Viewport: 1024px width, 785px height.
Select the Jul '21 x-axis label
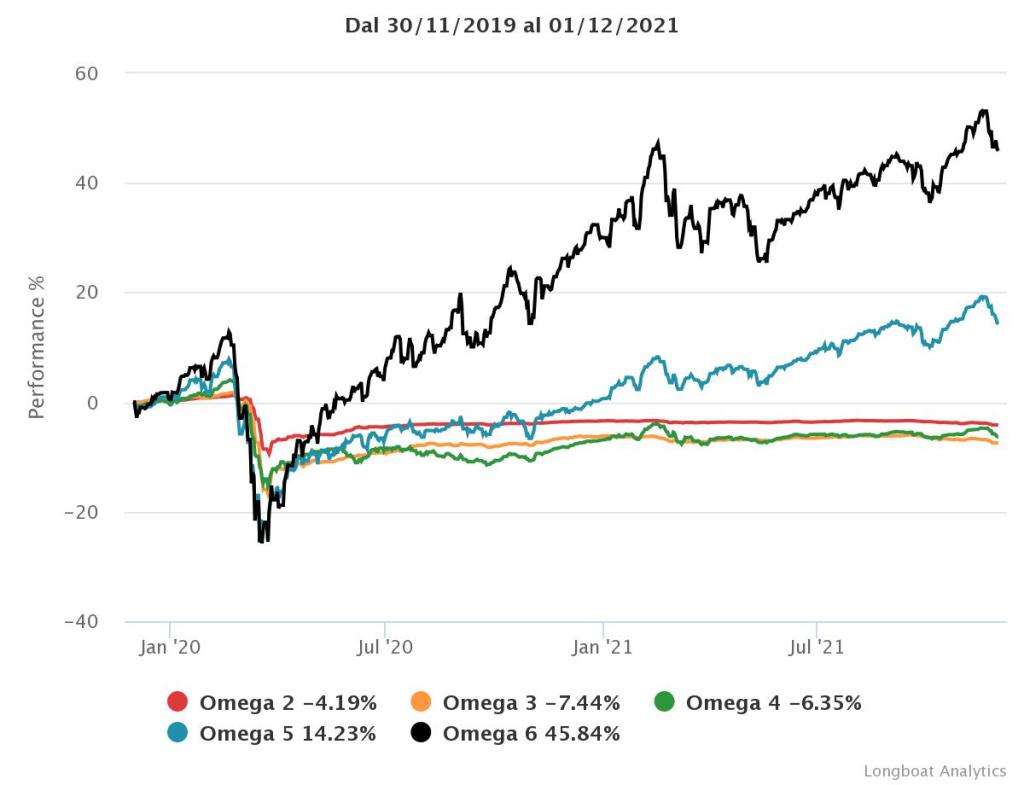(x=818, y=647)
